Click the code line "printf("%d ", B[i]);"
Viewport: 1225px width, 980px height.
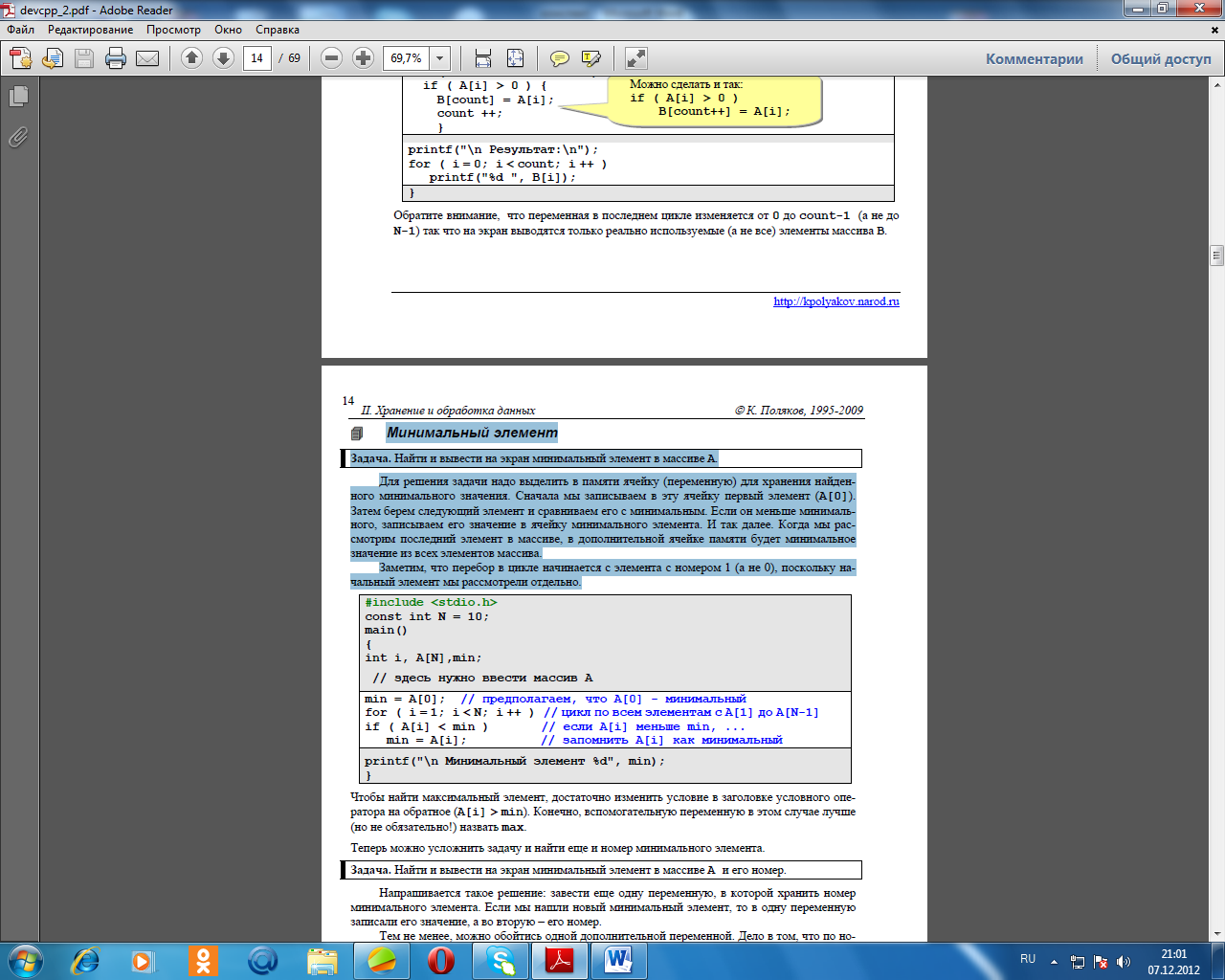pos(502,177)
